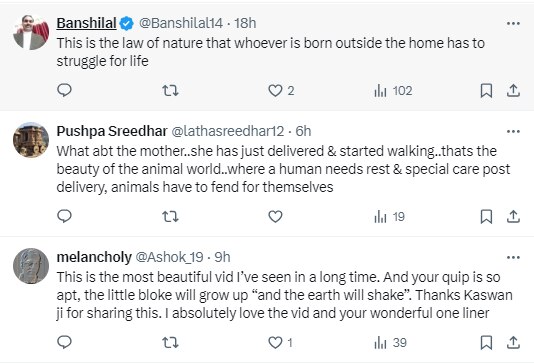Reply to Pushpa Sreedhar's tweet

pos(64,216)
